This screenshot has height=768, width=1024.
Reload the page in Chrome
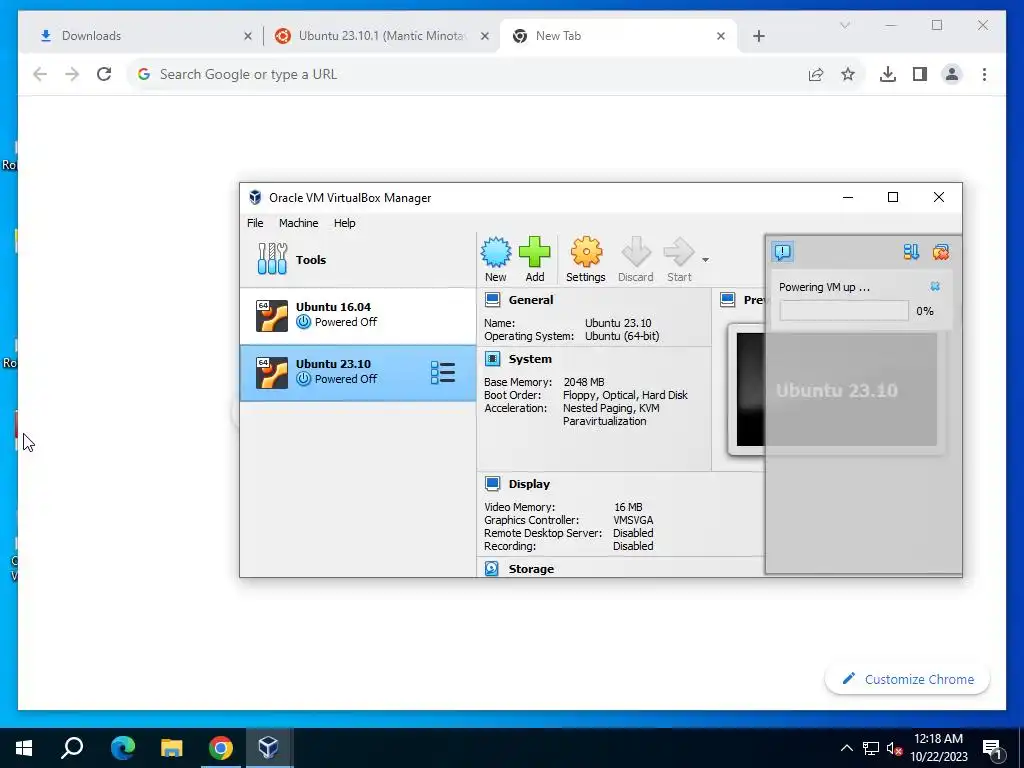pos(104,74)
